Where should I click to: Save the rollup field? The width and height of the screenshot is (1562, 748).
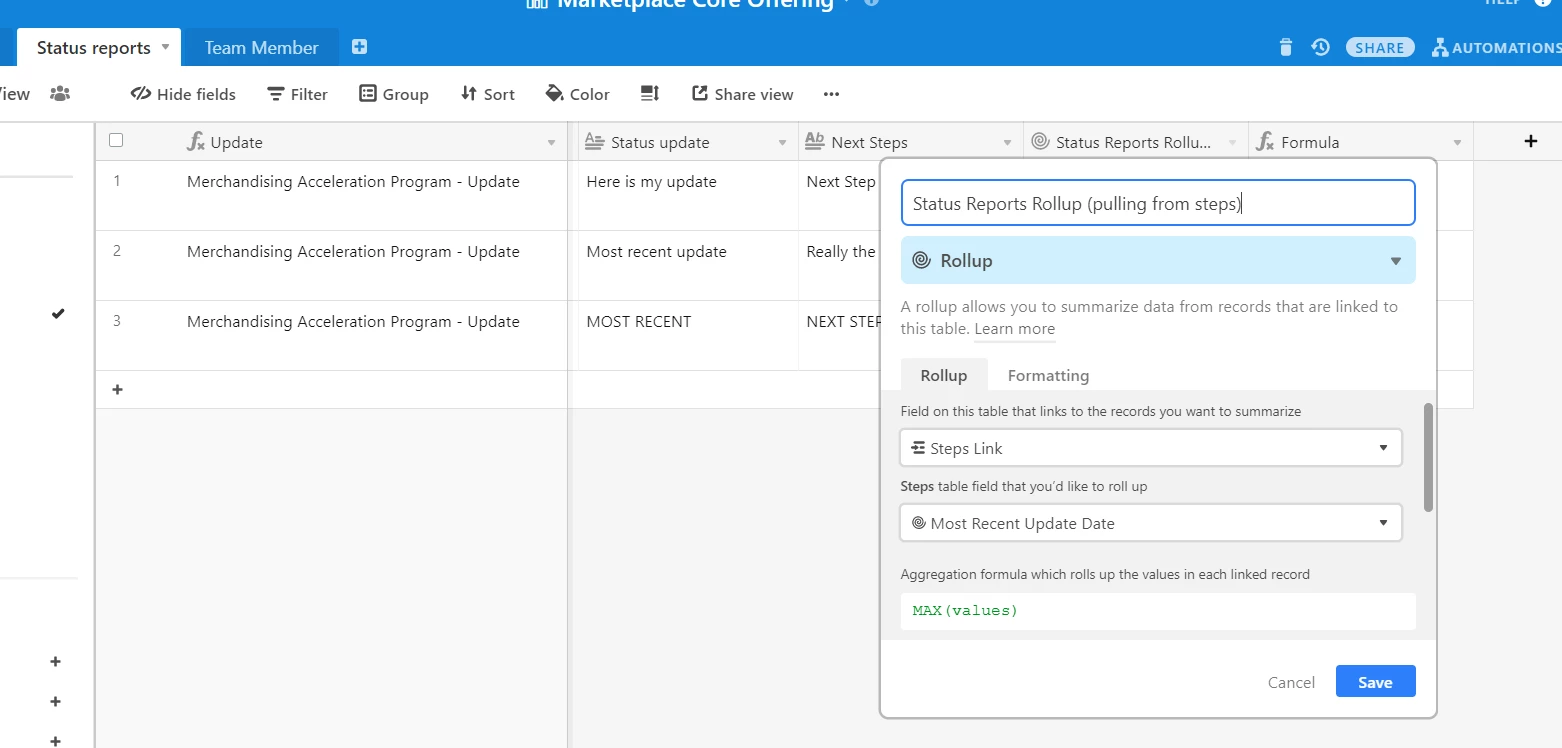(x=1375, y=681)
